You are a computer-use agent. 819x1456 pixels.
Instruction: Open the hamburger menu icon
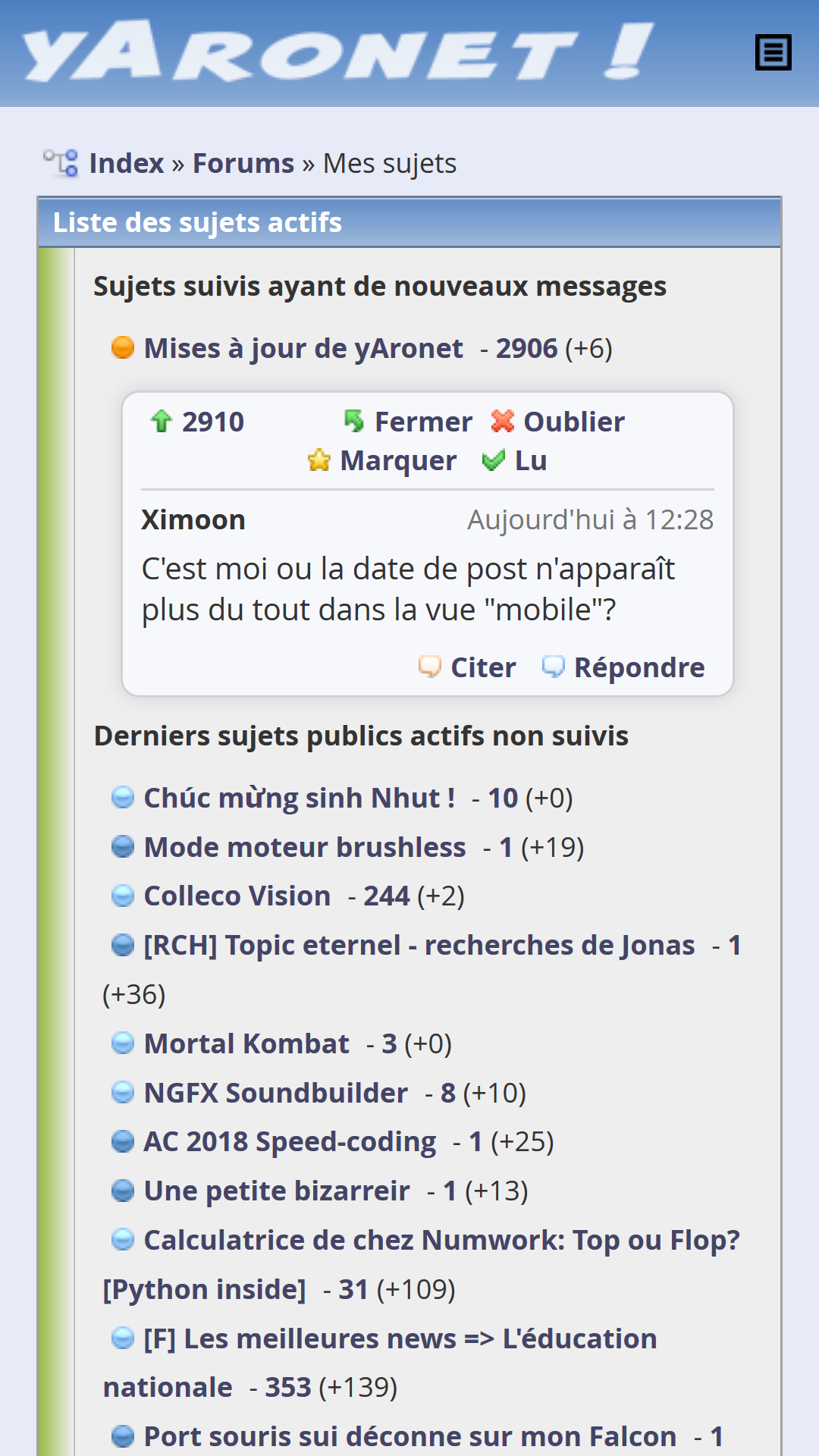click(773, 52)
